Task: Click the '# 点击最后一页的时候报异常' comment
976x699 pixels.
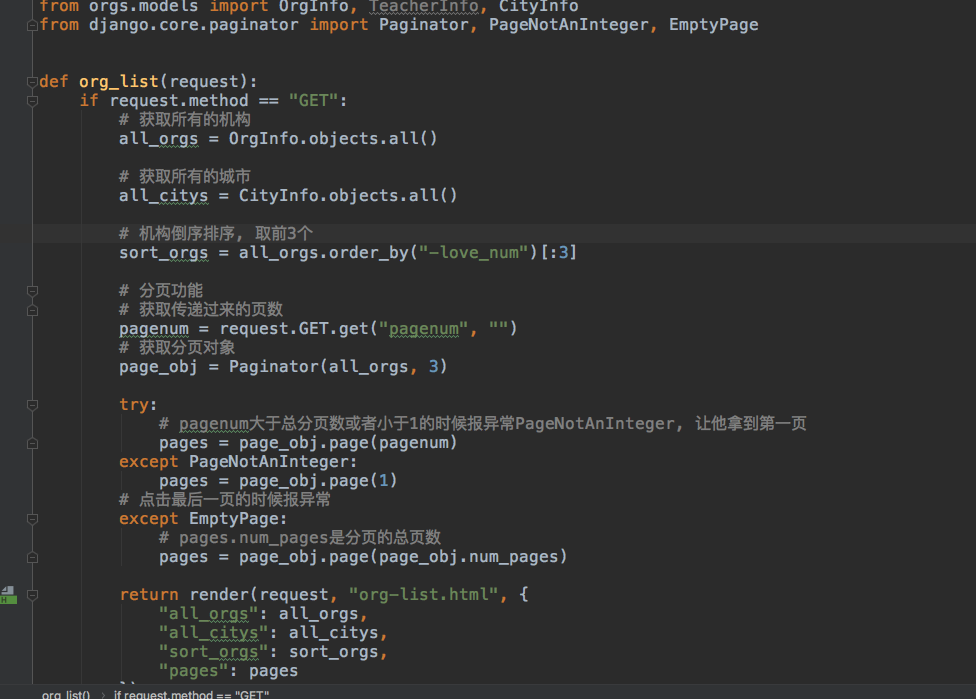Action: (225, 500)
